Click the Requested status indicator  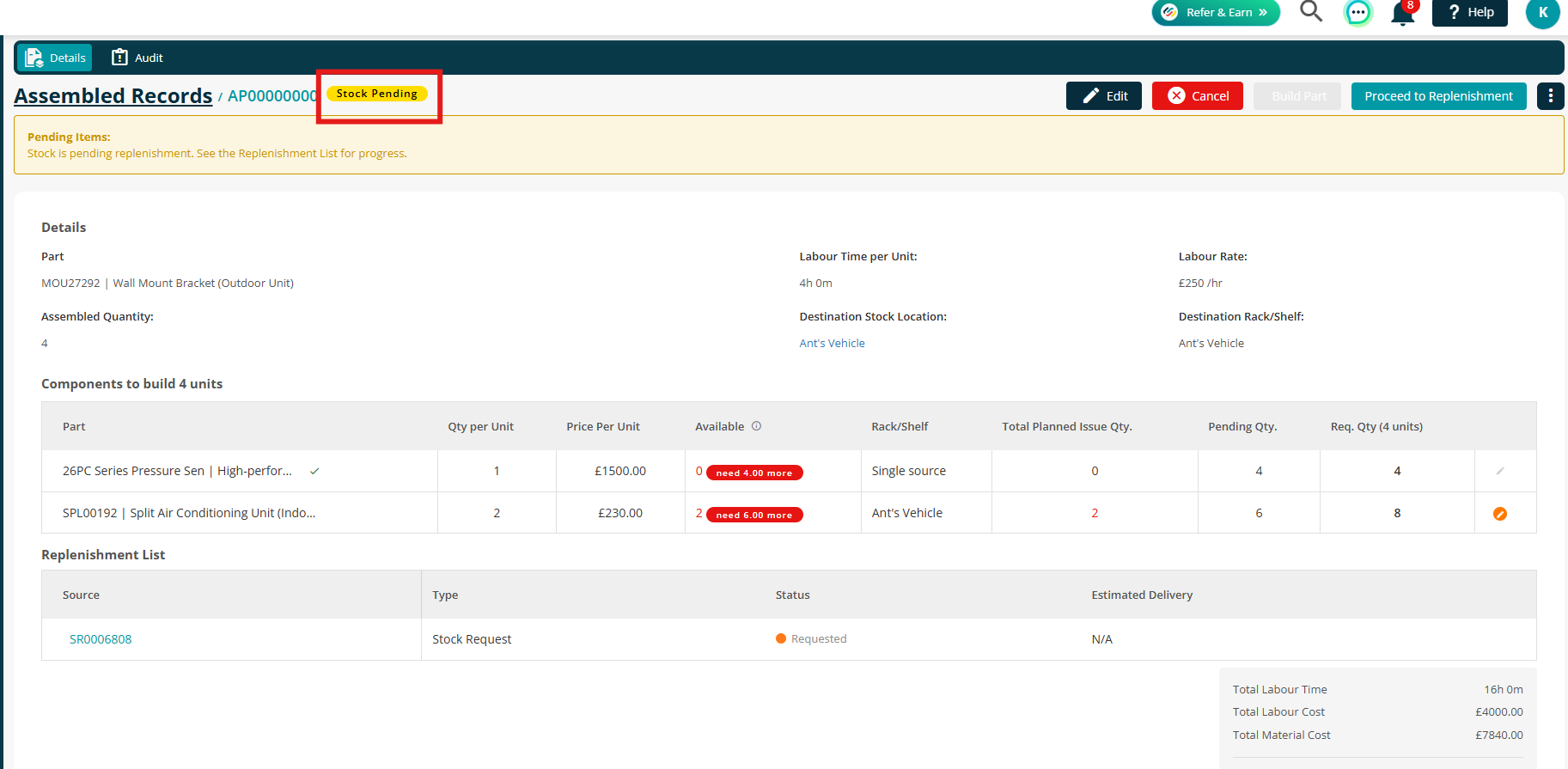coord(811,638)
